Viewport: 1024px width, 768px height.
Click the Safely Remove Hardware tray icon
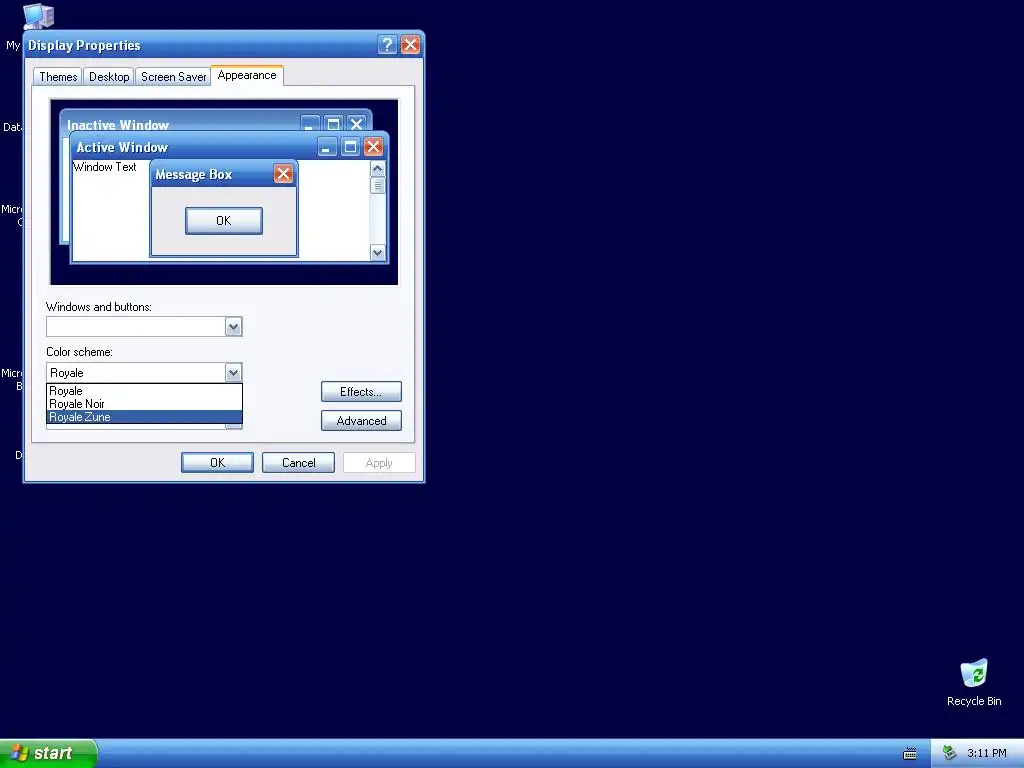950,753
